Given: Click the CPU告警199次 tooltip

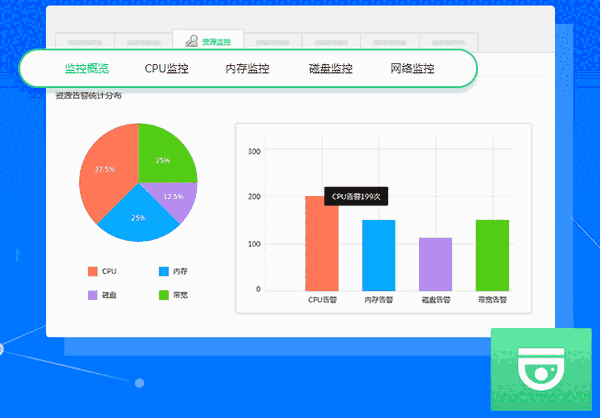Looking at the screenshot, I should click(356, 196).
